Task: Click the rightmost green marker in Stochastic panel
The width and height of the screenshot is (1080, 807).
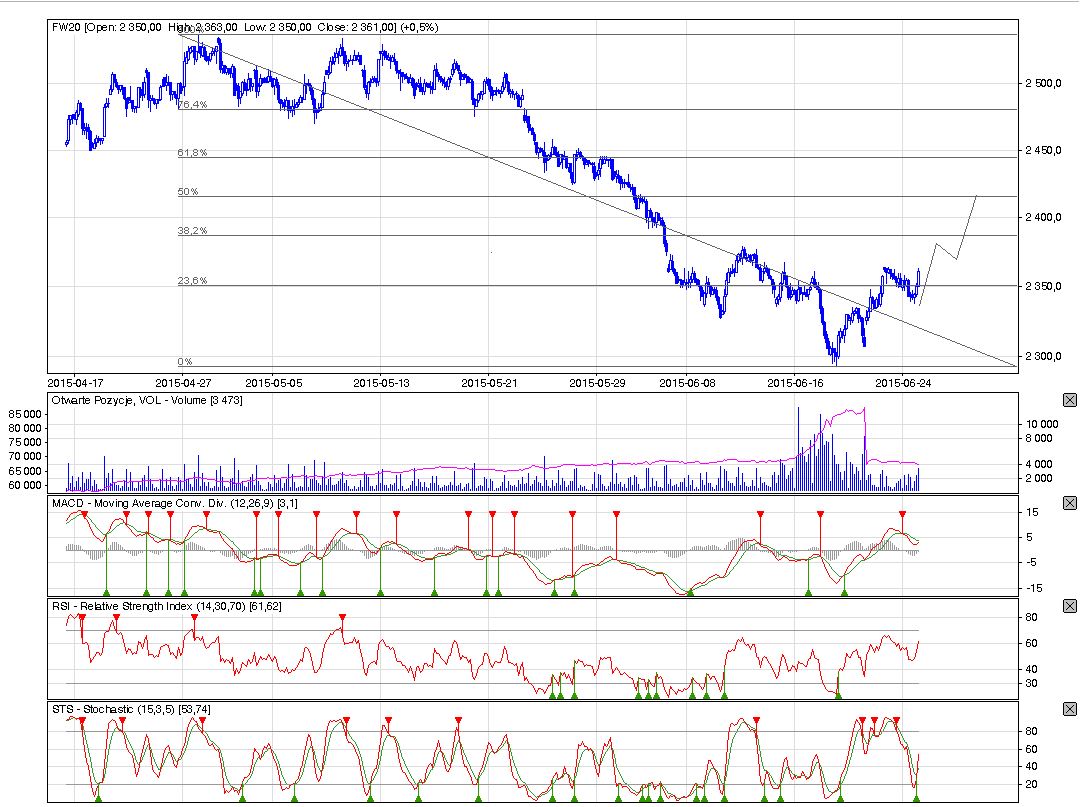Action: click(916, 797)
